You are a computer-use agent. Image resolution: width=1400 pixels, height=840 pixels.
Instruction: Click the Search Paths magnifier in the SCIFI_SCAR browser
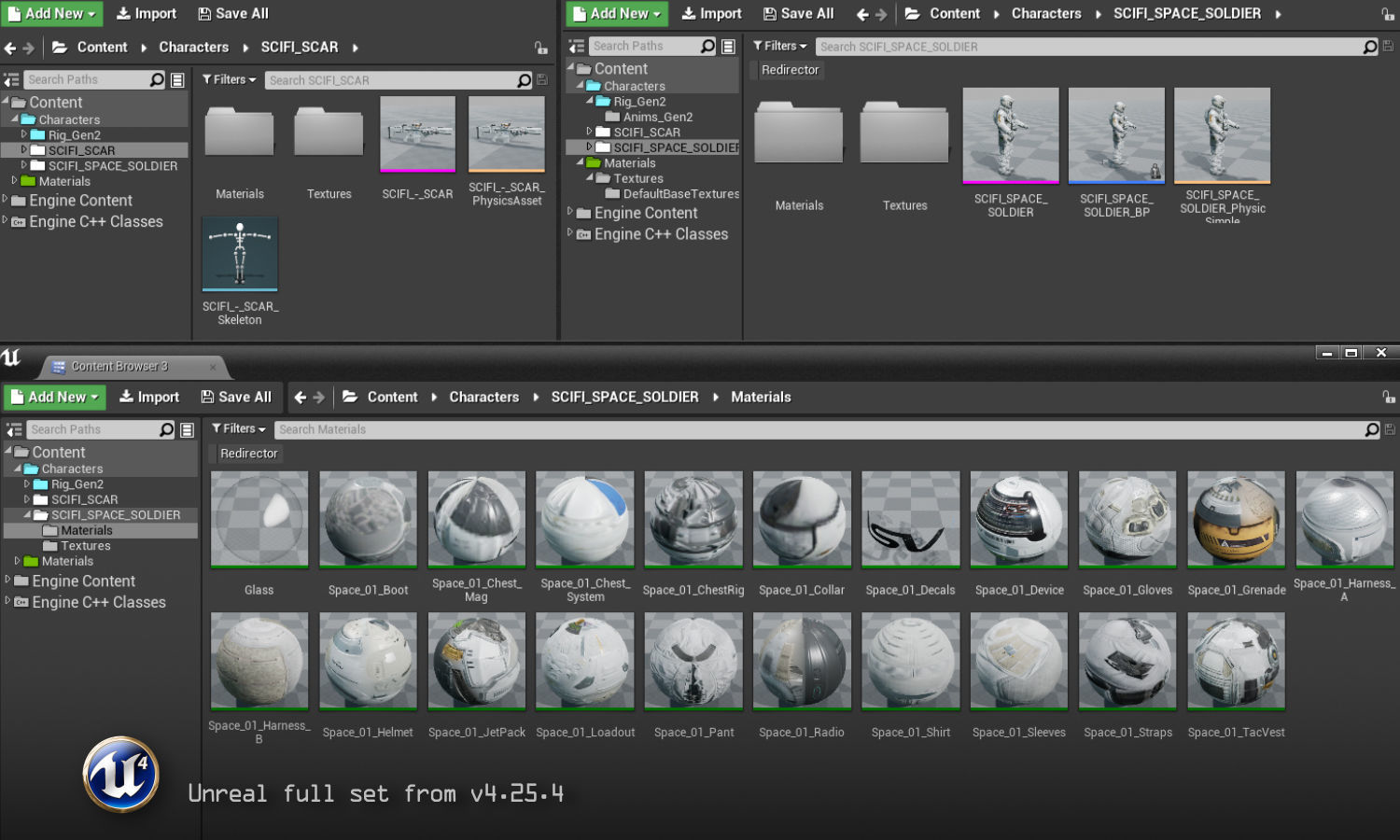coord(157,80)
